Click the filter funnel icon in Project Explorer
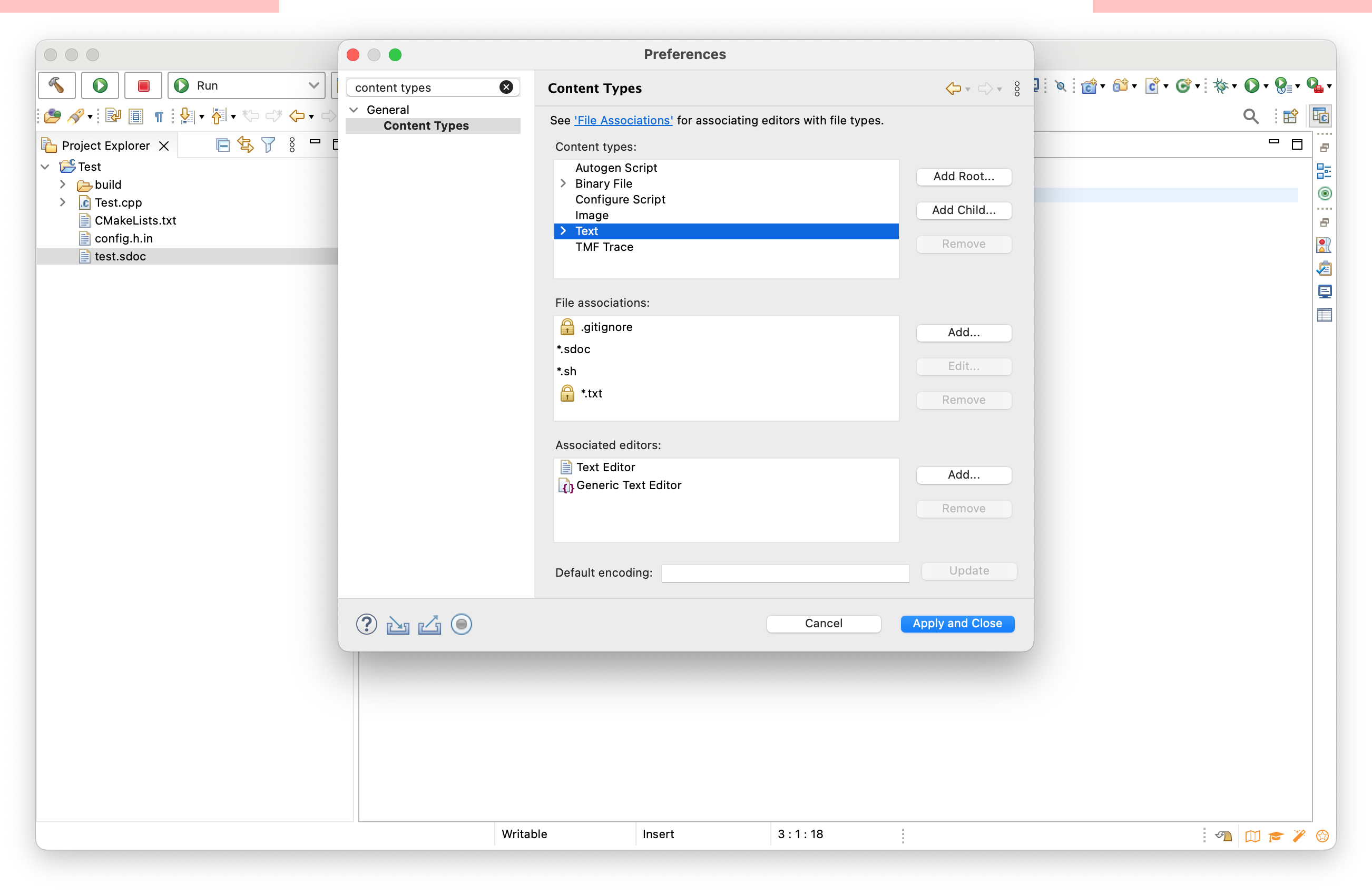 (268, 145)
